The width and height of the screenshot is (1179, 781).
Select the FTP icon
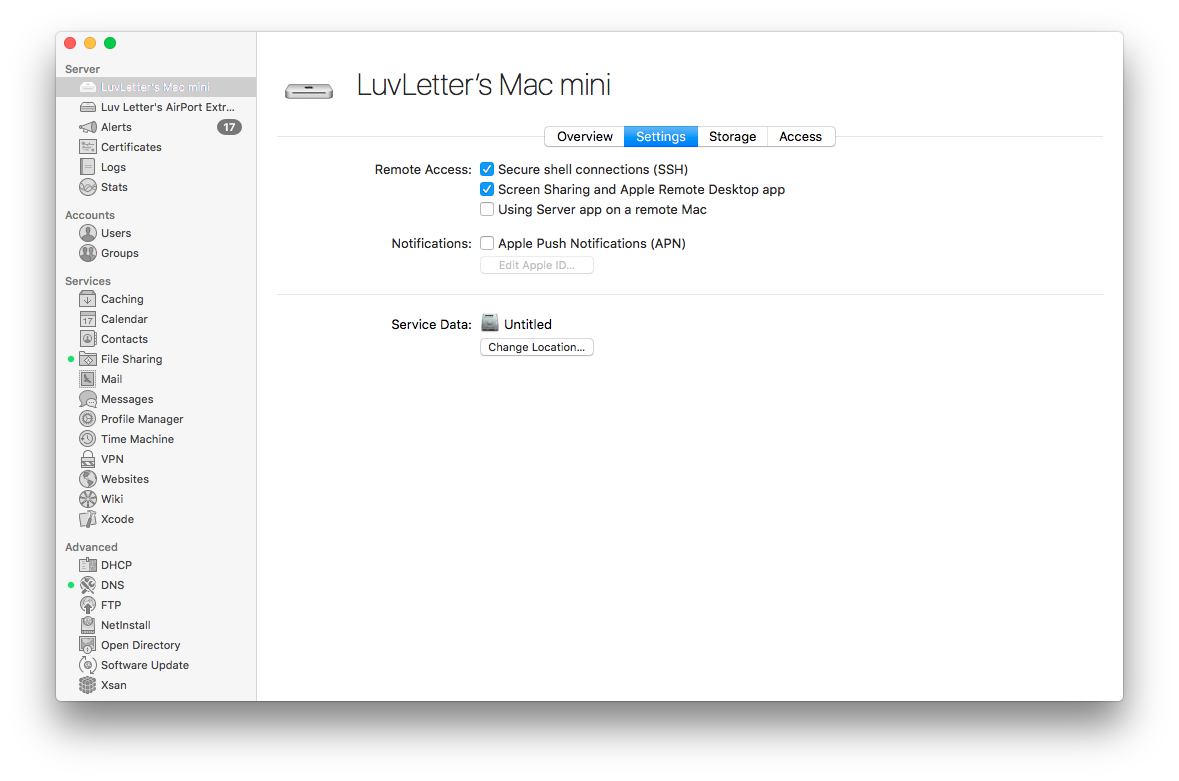coord(88,605)
